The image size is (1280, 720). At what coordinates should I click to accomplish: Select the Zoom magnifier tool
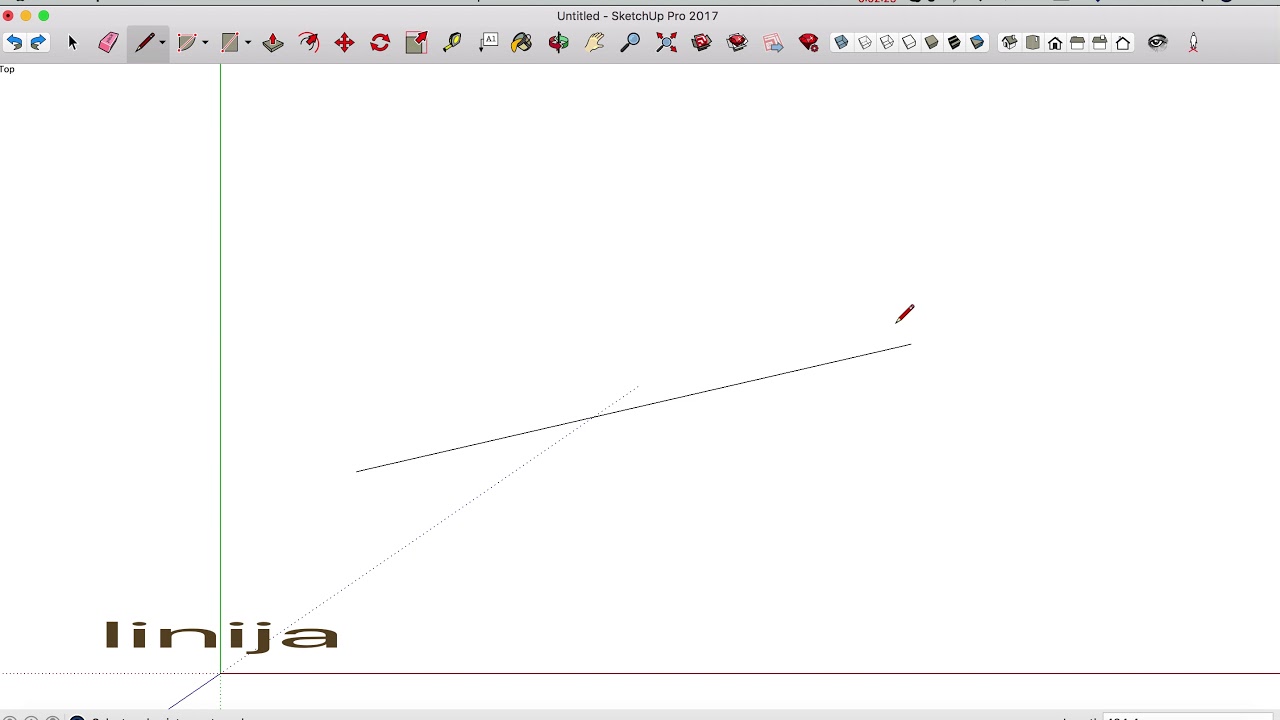(x=630, y=42)
